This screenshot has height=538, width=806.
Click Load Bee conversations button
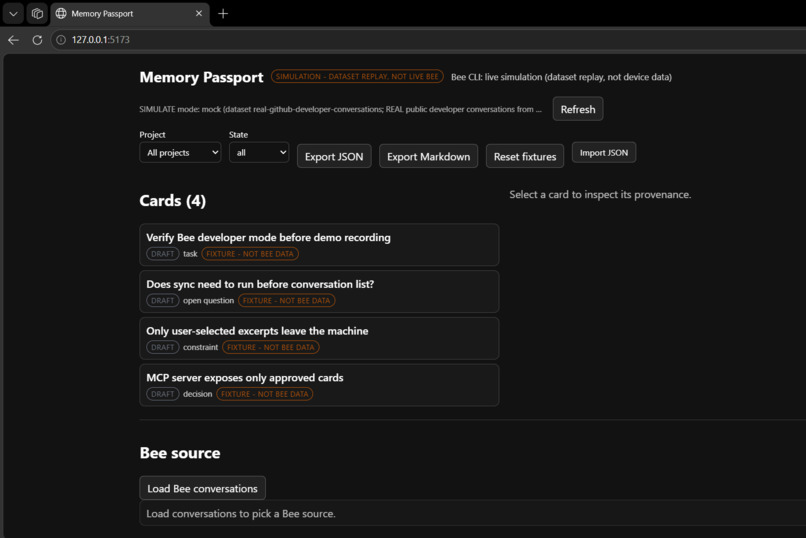tap(203, 488)
